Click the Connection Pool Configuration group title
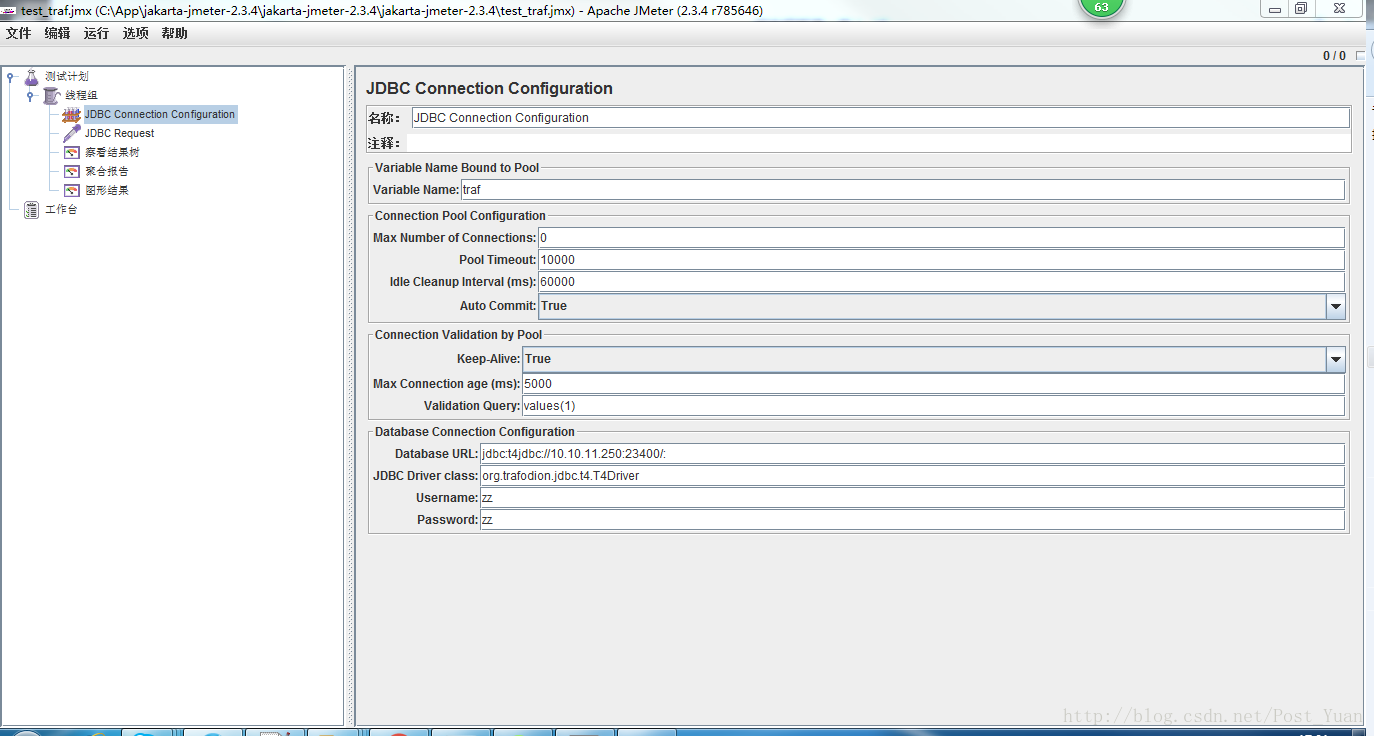 [460, 216]
